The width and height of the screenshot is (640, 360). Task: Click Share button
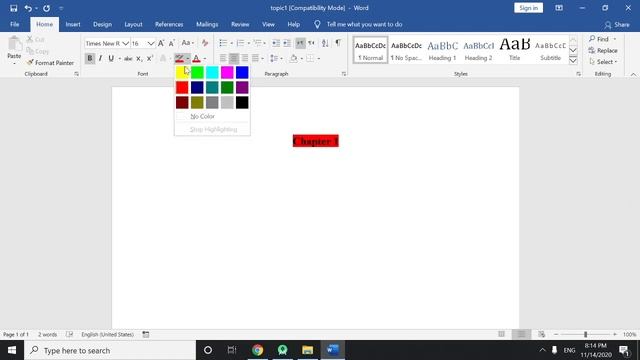coord(617,25)
